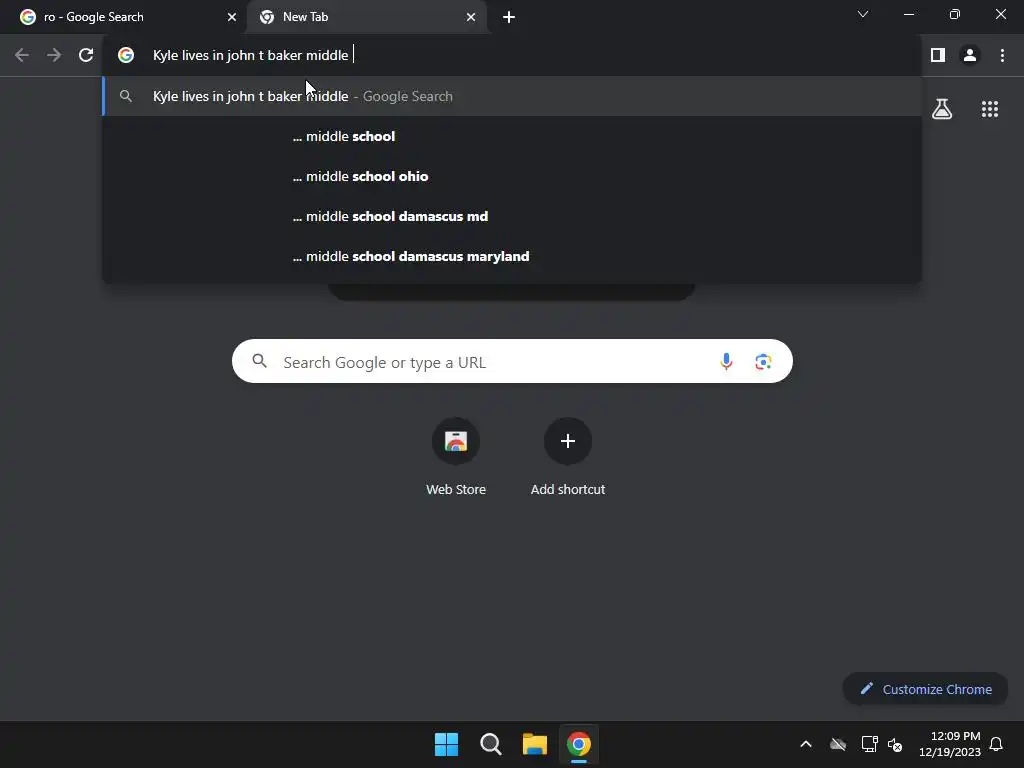Select the top 'Google Search' suggestion row
This screenshot has height=768, width=1024.
(513, 96)
